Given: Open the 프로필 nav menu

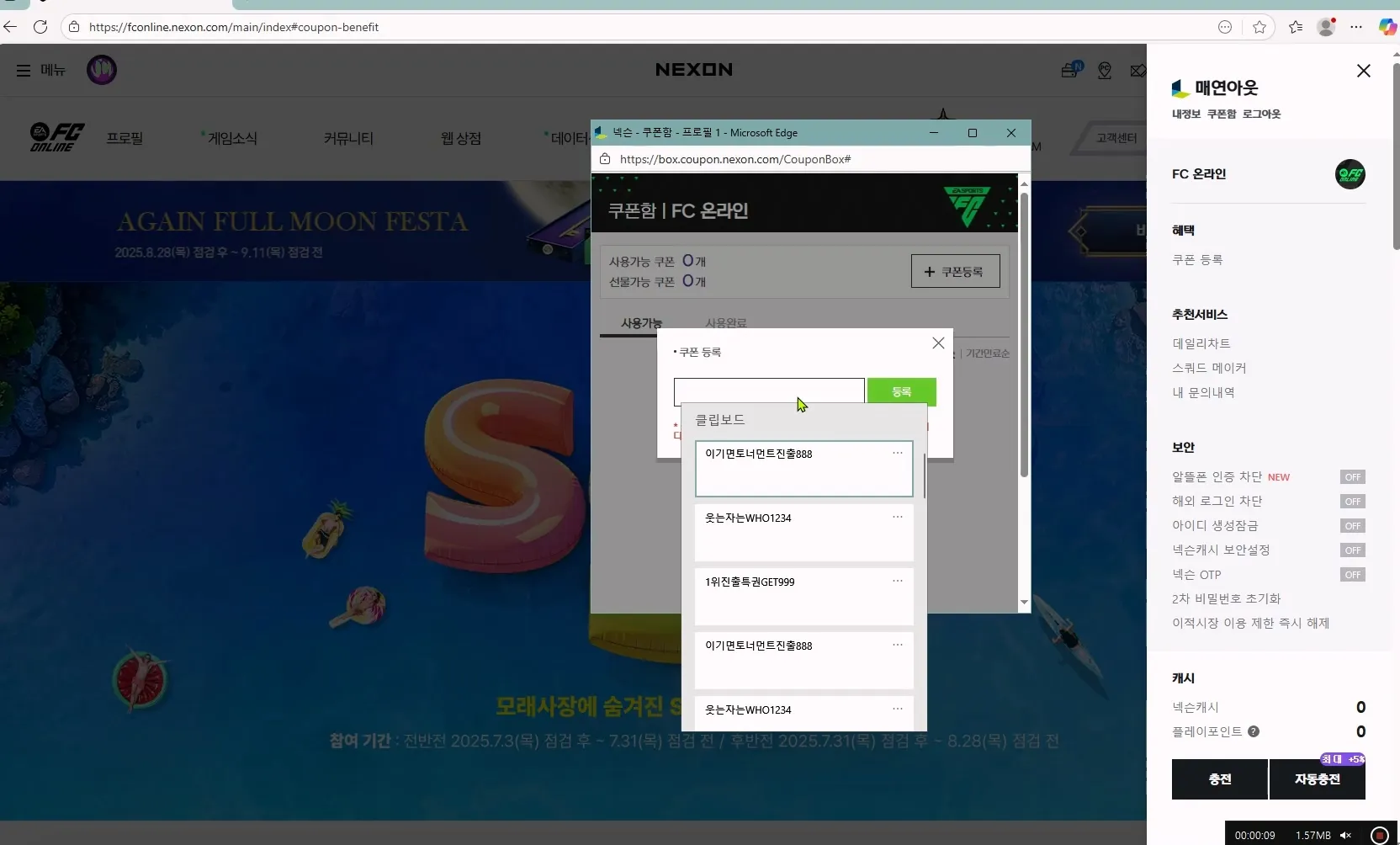Looking at the screenshot, I should click(x=125, y=138).
